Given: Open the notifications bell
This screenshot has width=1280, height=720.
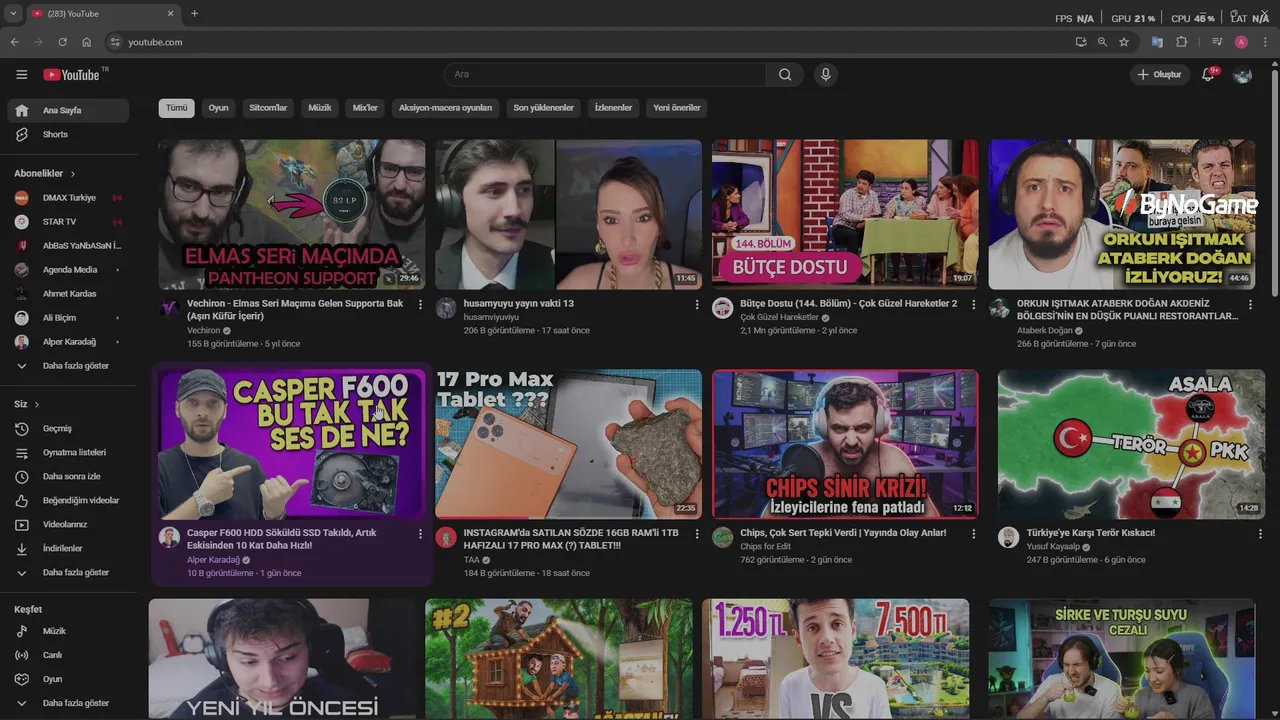Looking at the screenshot, I should coord(1208,75).
